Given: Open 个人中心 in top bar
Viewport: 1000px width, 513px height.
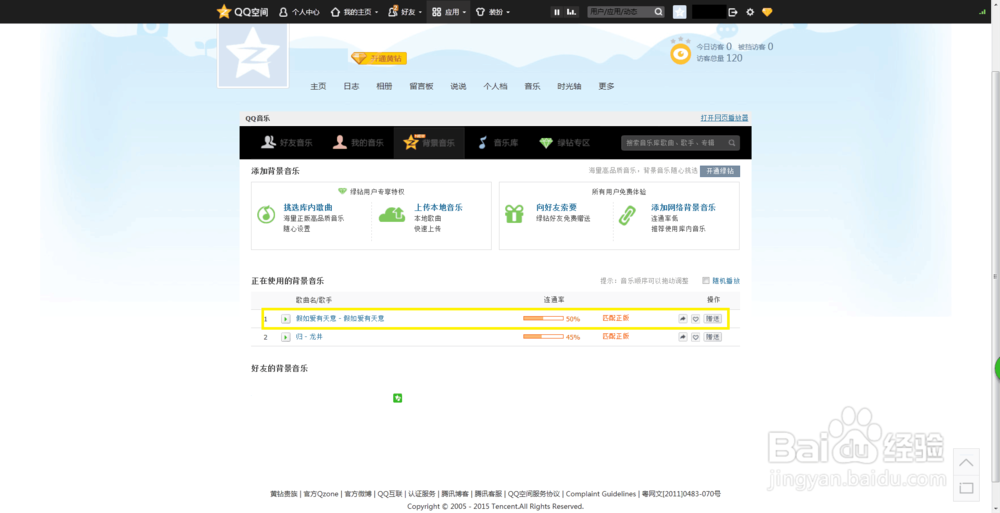Looking at the screenshot, I should coord(300,11).
